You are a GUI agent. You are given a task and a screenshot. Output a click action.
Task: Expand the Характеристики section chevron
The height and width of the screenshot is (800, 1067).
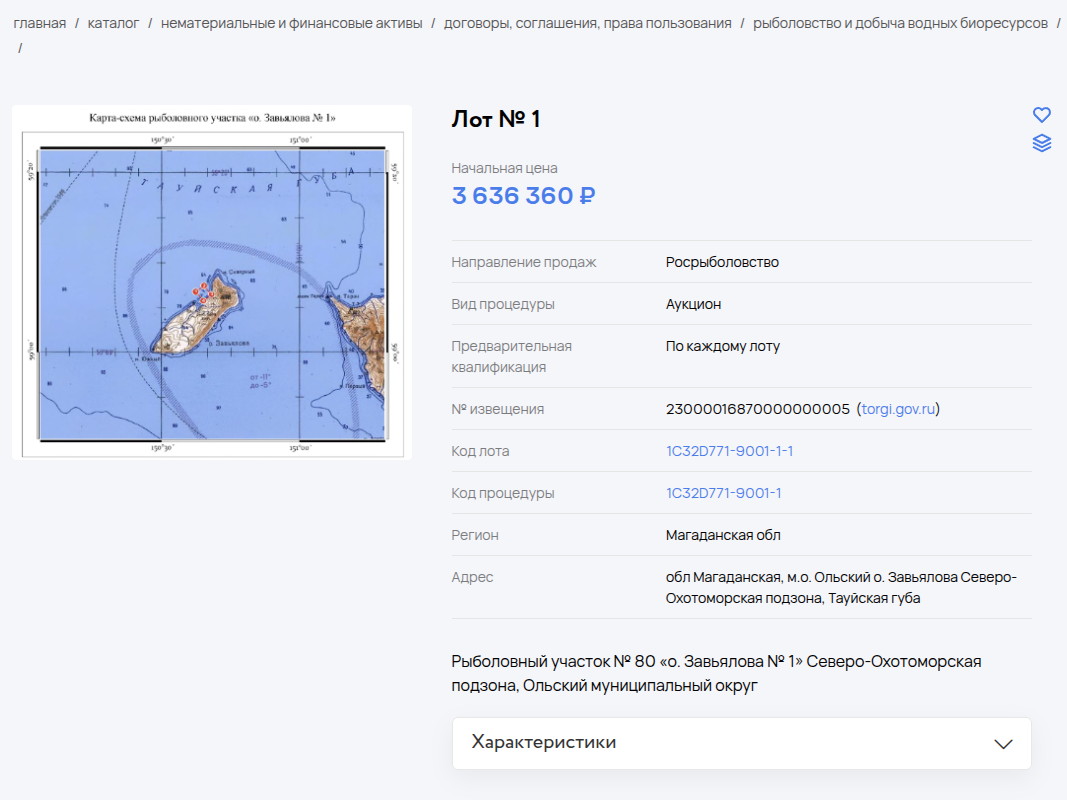[x=1003, y=743]
